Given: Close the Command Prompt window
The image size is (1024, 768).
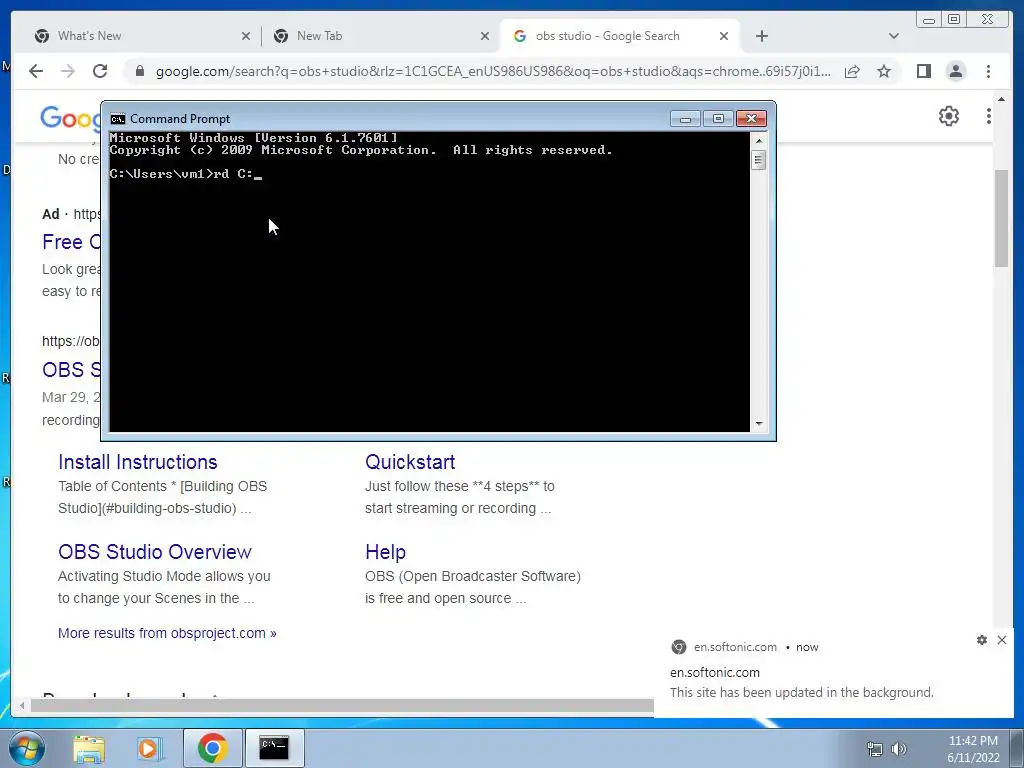Looking at the screenshot, I should [751, 119].
